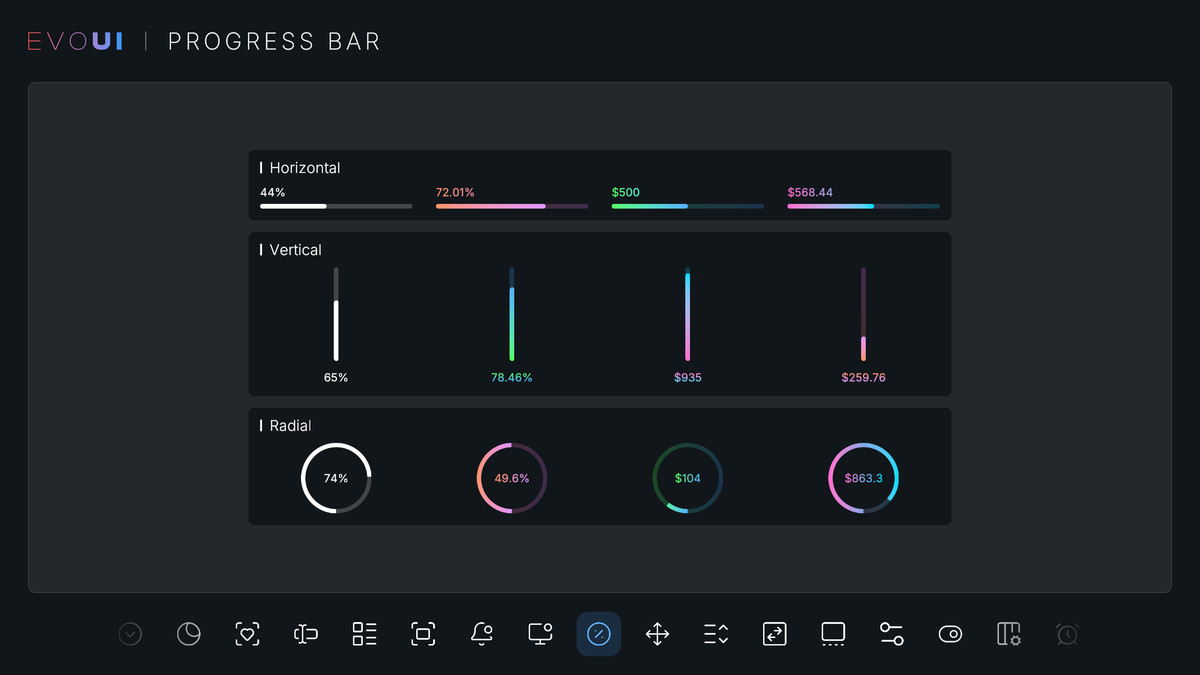
Task: Click the alarm clock icon at toolbar end
Action: click(1067, 634)
